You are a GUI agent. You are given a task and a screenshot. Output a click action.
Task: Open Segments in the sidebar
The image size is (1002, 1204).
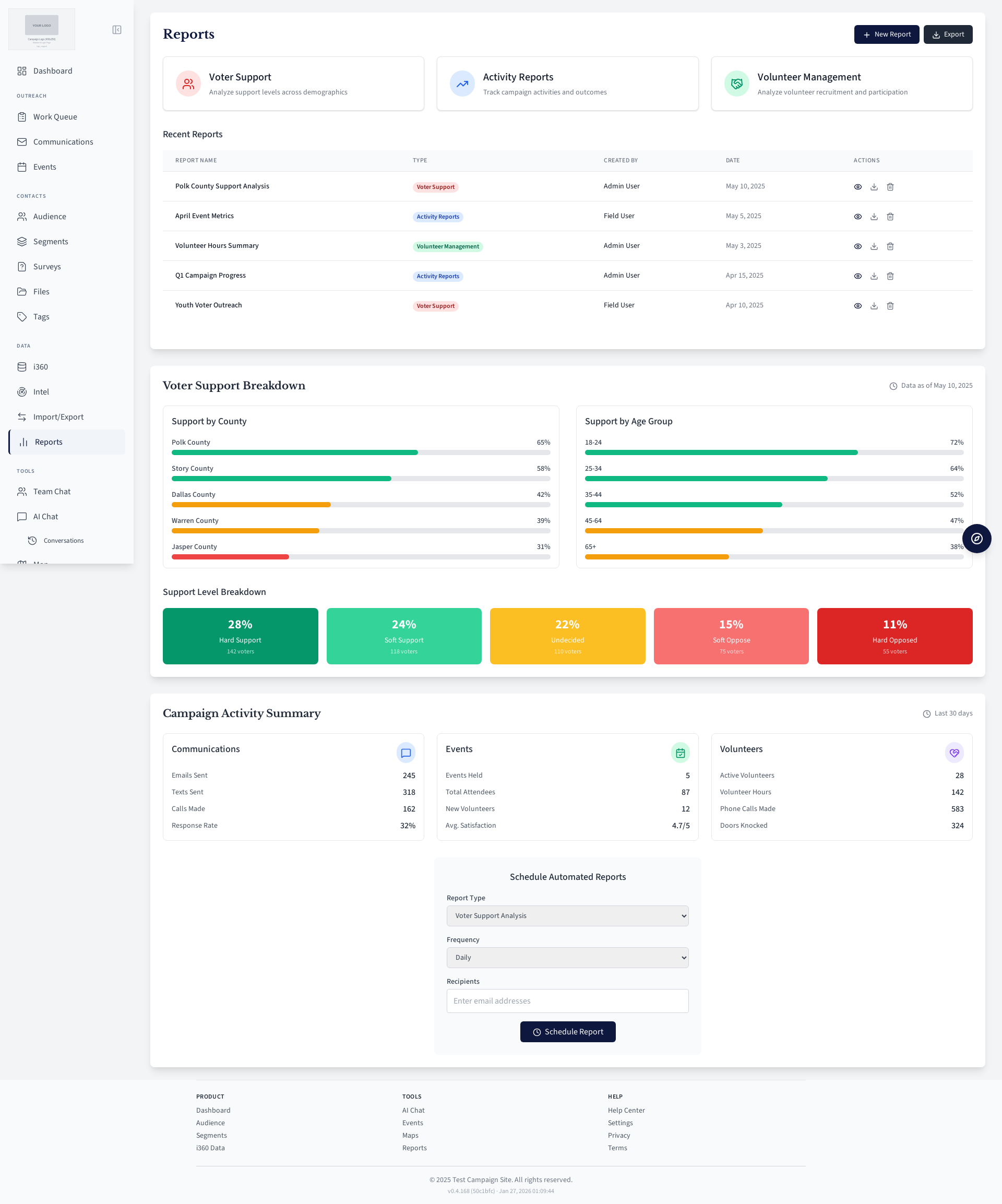51,241
